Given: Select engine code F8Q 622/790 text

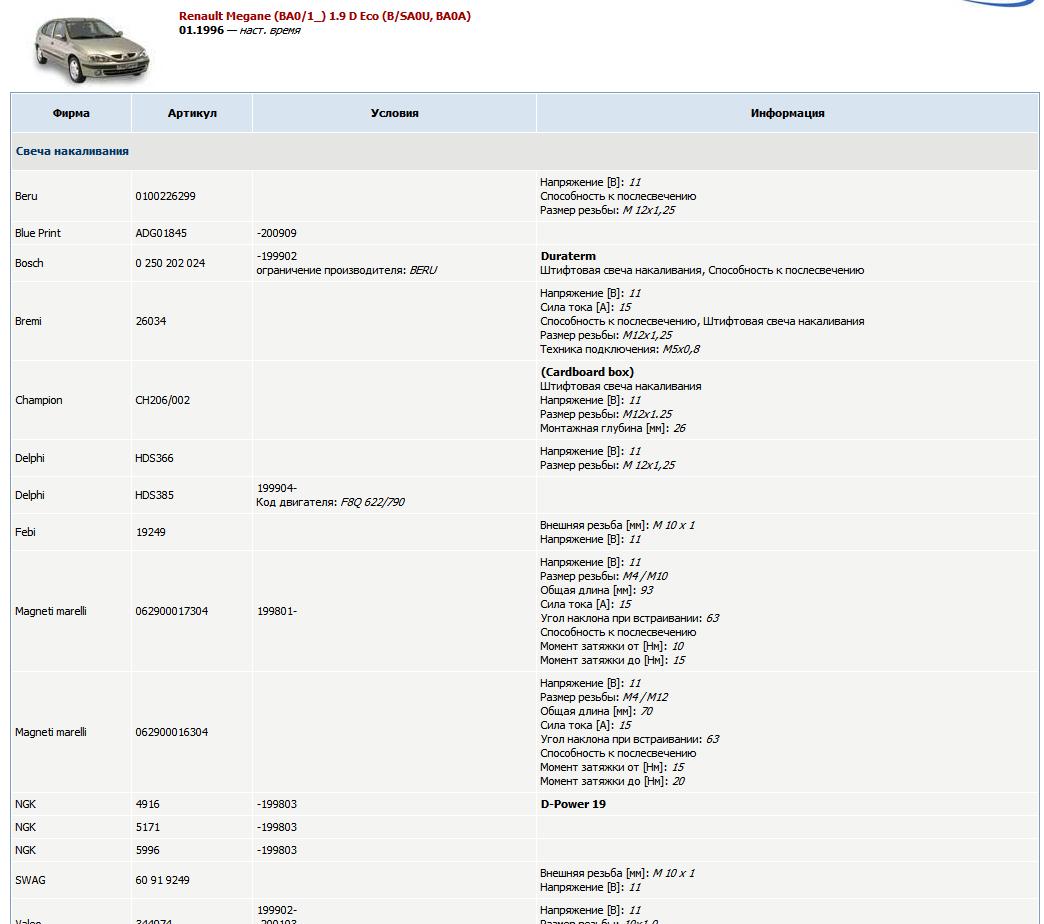Looking at the screenshot, I should pyautogui.click(x=372, y=502).
